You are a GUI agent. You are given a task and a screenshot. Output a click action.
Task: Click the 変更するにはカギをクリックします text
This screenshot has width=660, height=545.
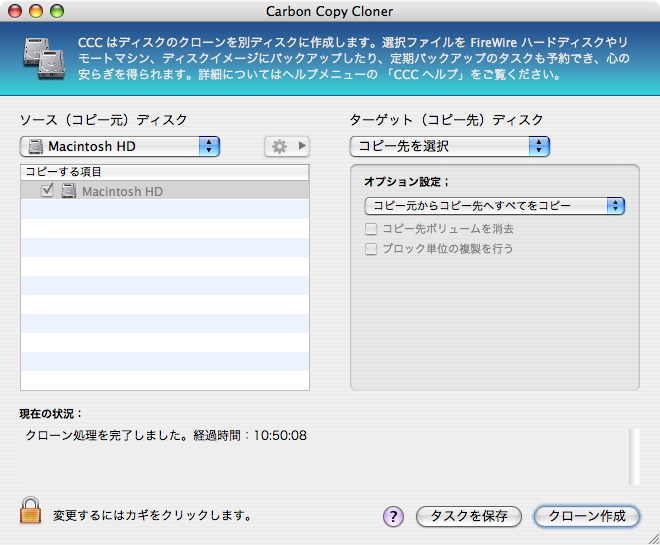point(152,516)
